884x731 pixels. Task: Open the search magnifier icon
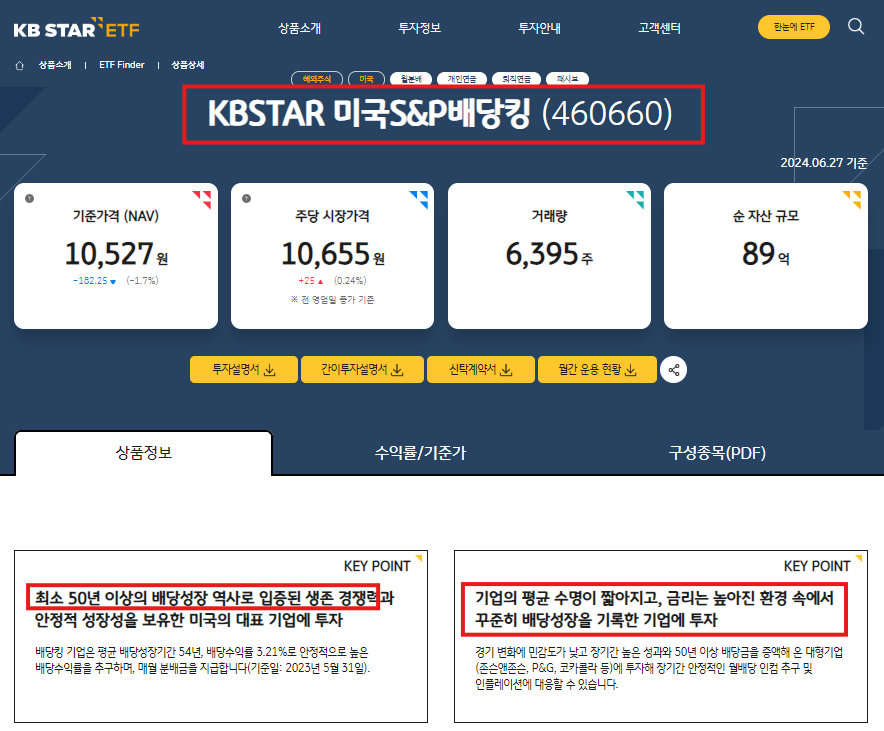pyautogui.click(x=856, y=28)
